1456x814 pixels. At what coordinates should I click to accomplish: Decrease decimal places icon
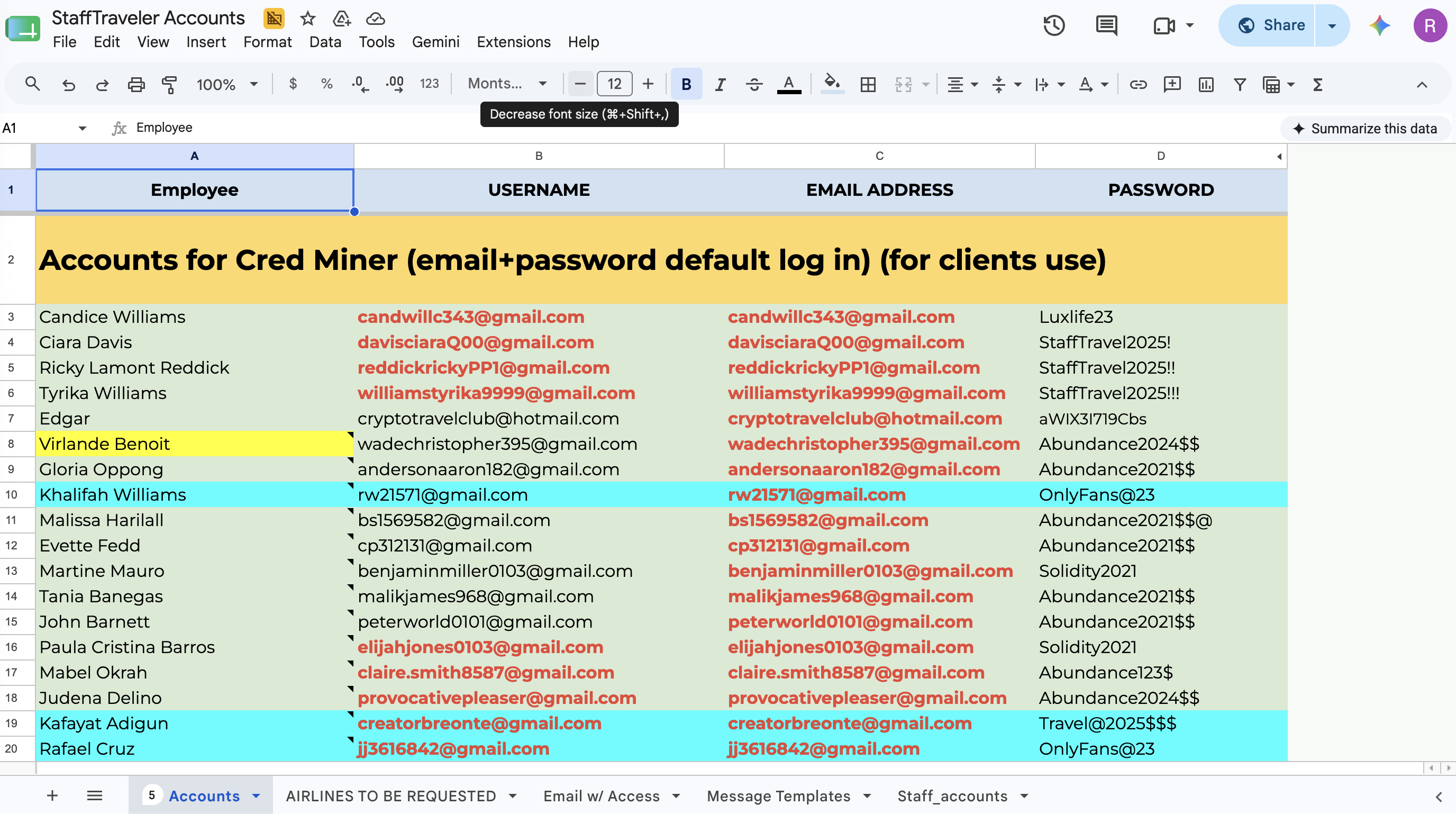click(x=360, y=84)
